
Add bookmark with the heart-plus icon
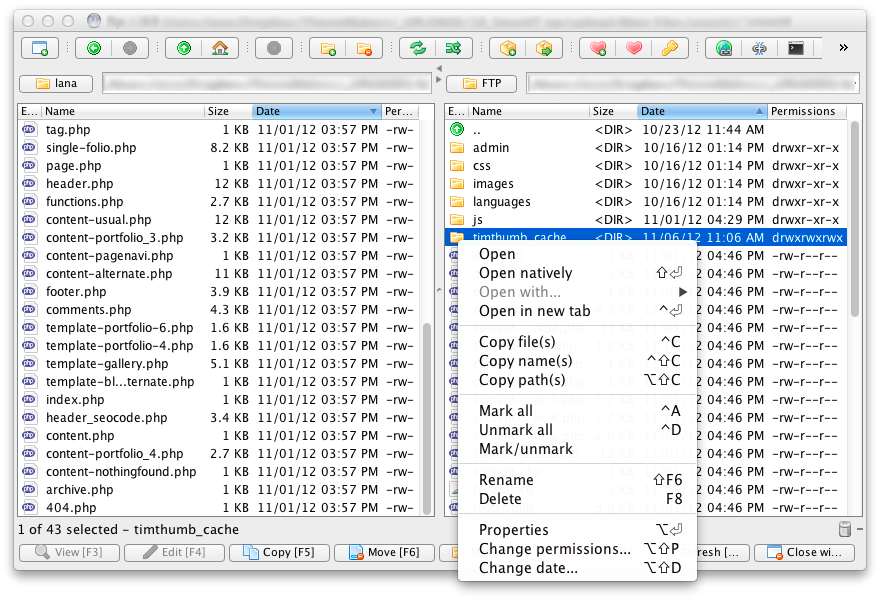coord(598,48)
